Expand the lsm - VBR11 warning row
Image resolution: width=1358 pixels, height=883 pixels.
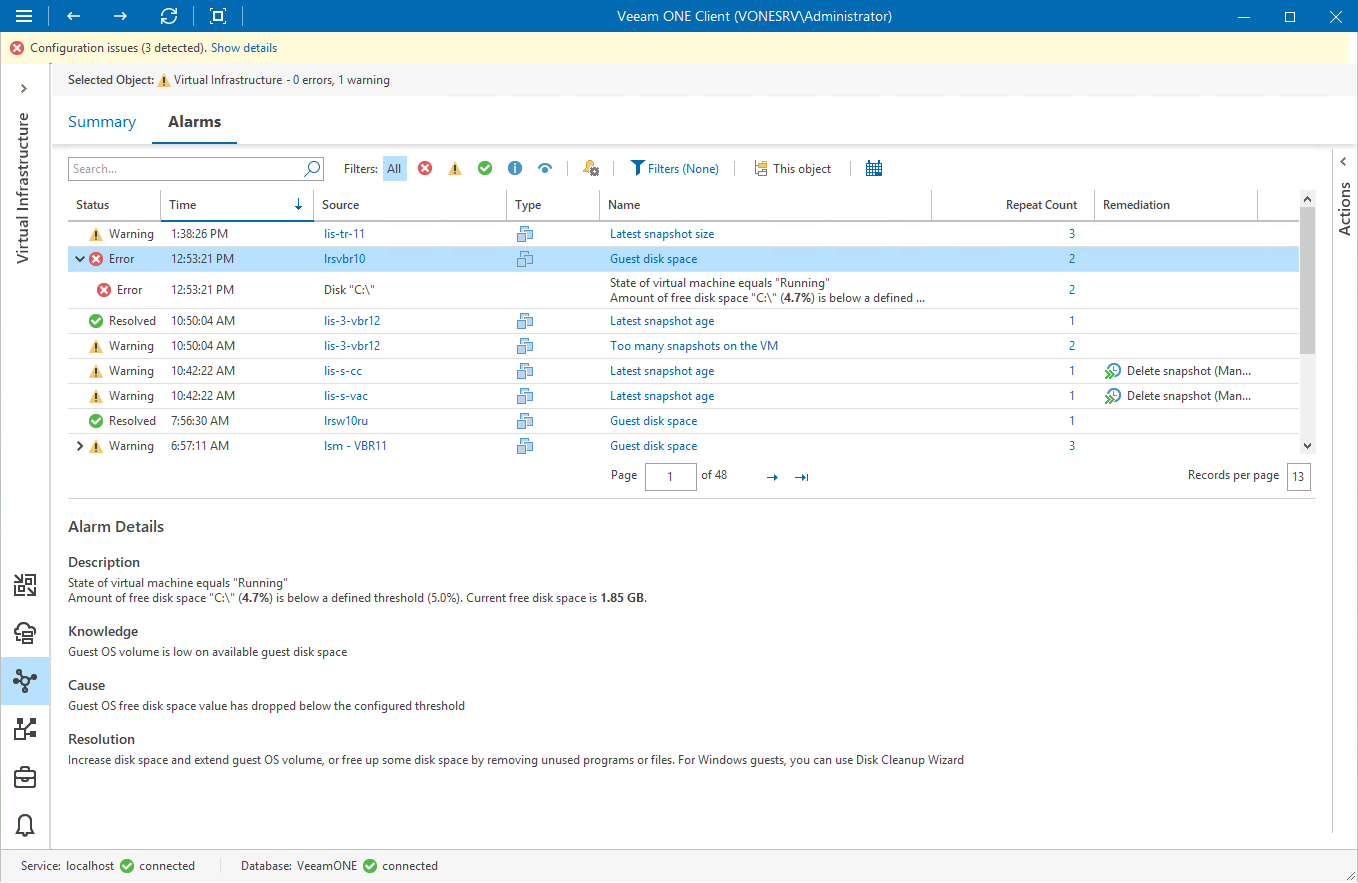point(79,445)
